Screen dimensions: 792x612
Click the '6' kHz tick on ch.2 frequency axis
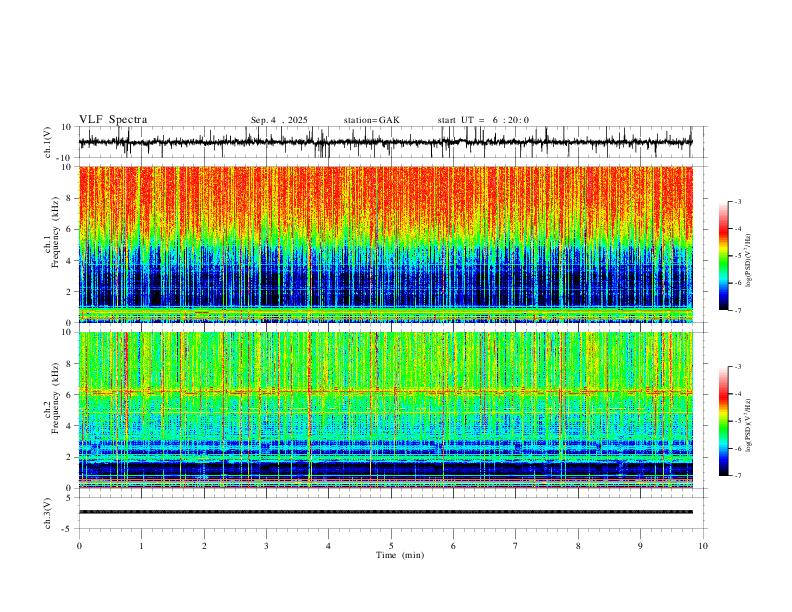[70, 395]
